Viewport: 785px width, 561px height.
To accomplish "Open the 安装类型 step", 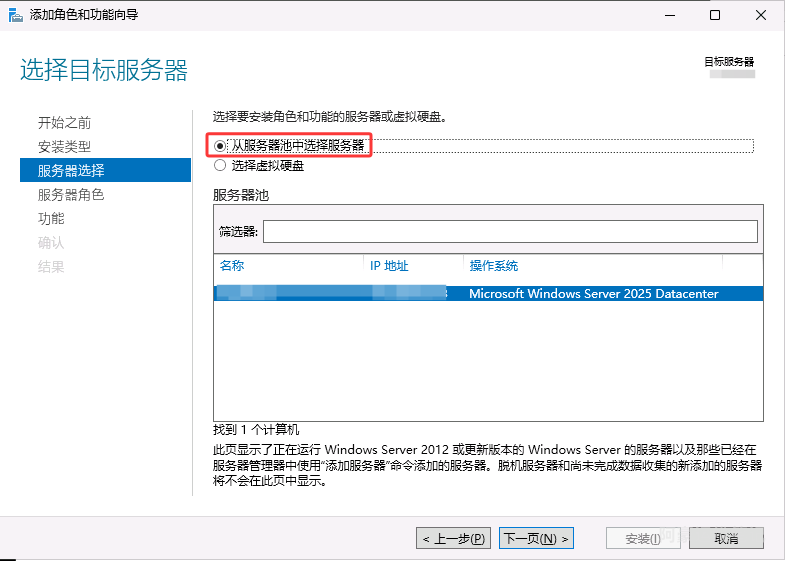I will tap(64, 147).
